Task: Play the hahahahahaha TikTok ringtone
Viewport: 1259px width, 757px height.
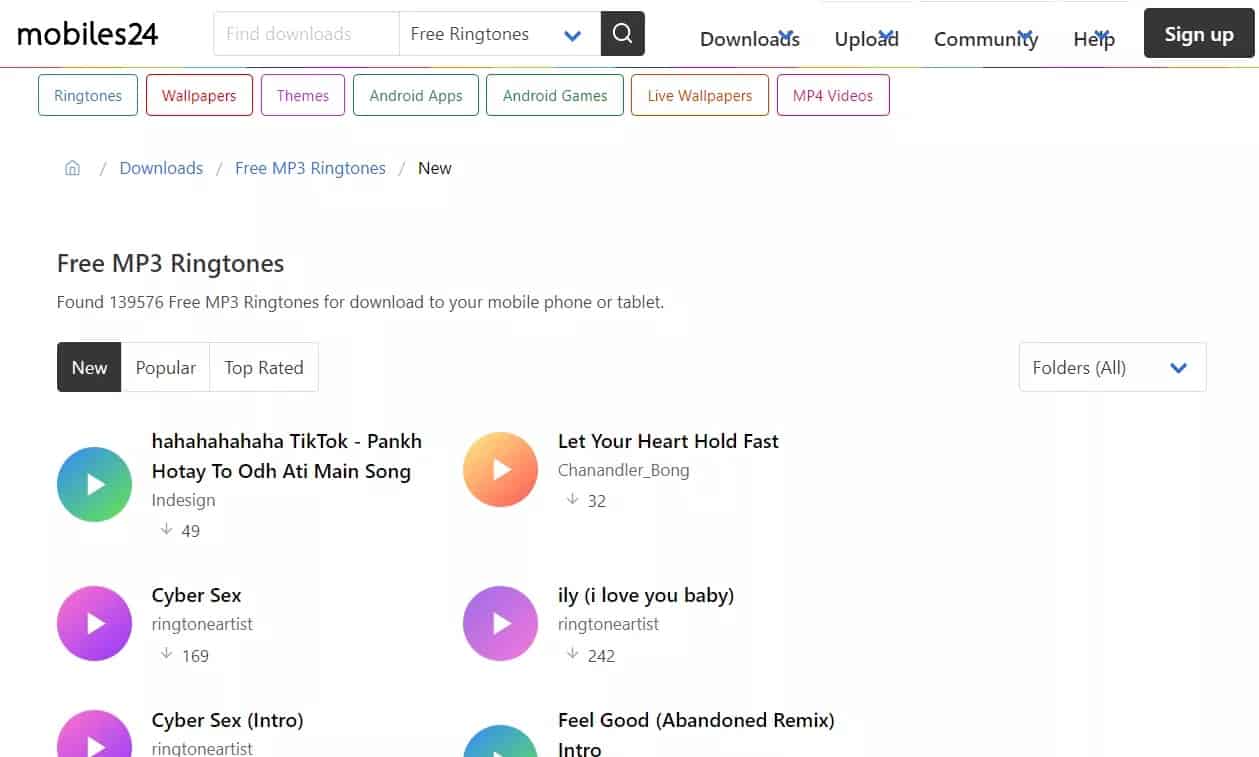Action: pos(94,485)
